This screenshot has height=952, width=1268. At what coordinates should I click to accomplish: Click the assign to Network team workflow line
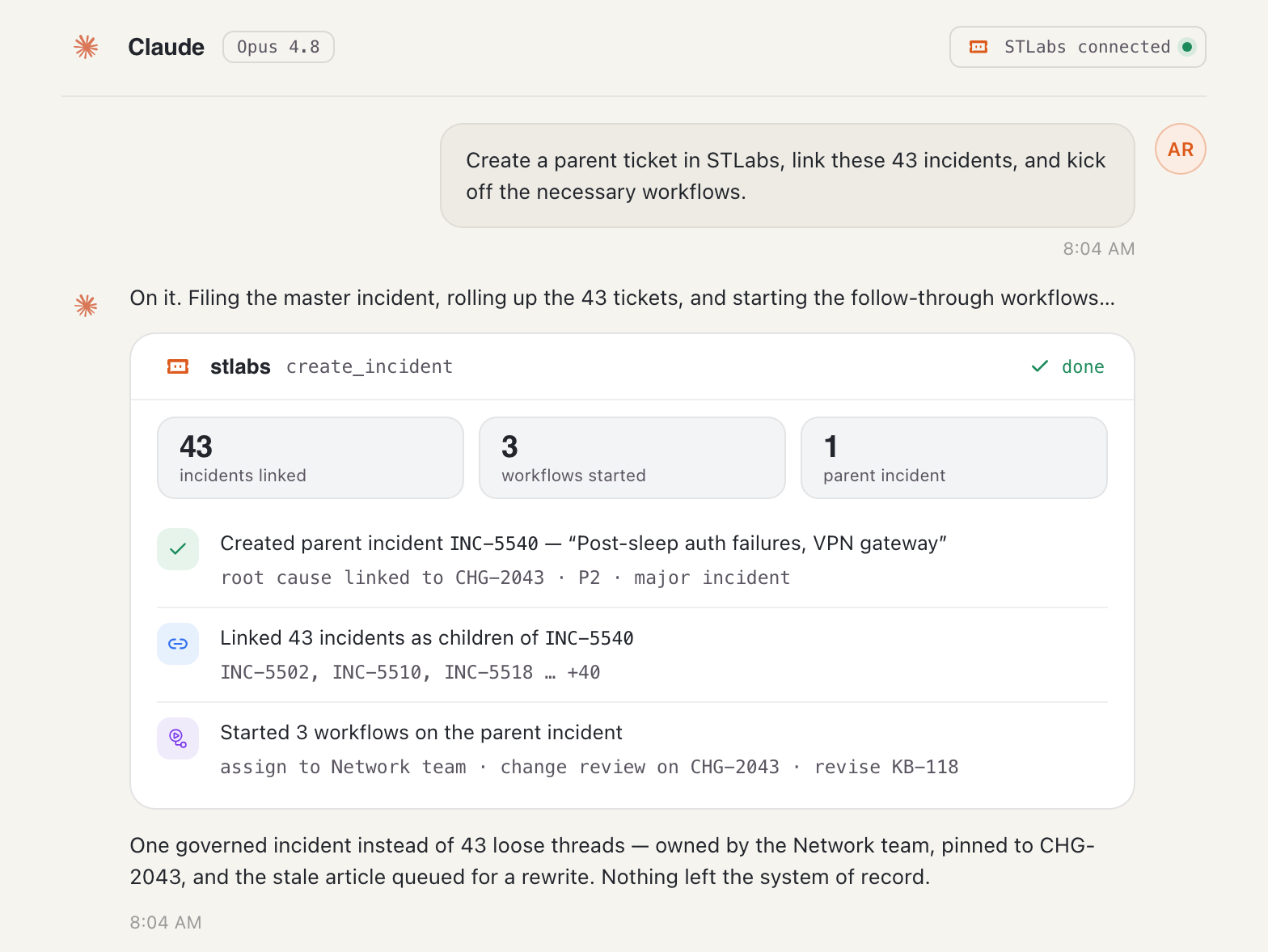590,767
